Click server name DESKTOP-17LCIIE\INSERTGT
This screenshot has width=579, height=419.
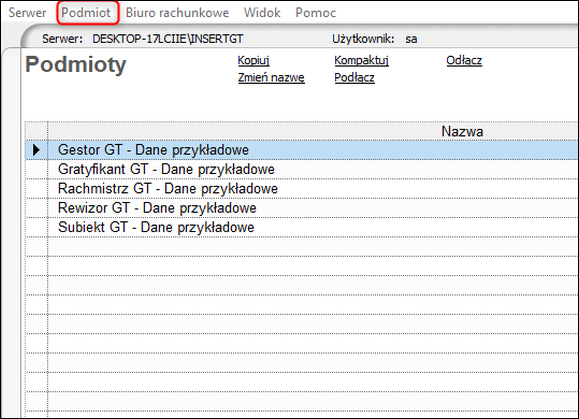pos(168,39)
